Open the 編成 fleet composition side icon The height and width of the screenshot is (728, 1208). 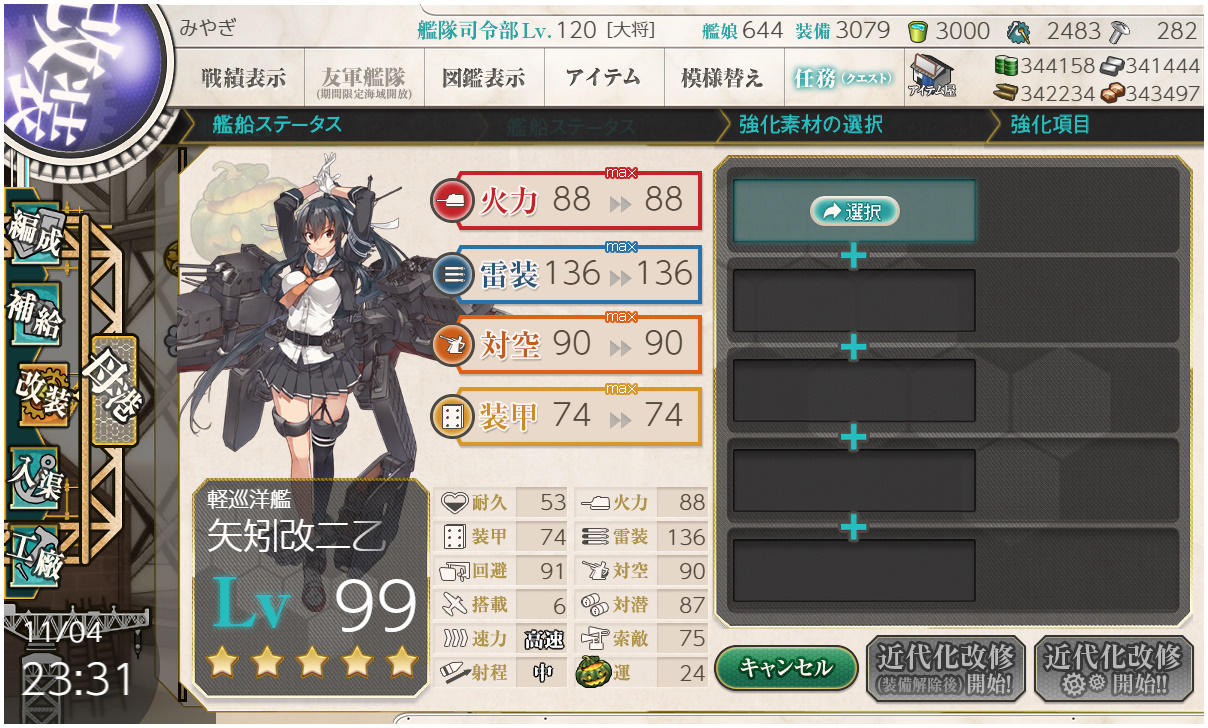pyautogui.click(x=36, y=232)
